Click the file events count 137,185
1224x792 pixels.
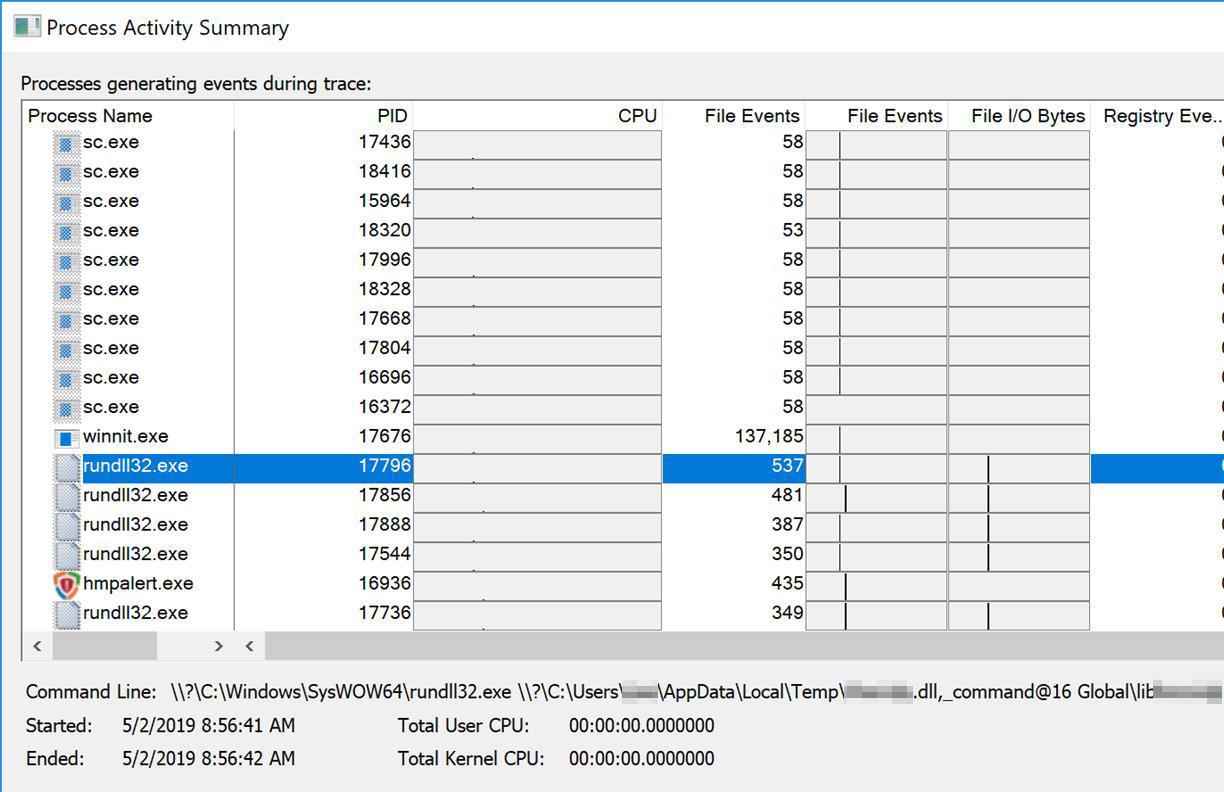pyautogui.click(x=769, y=437)
